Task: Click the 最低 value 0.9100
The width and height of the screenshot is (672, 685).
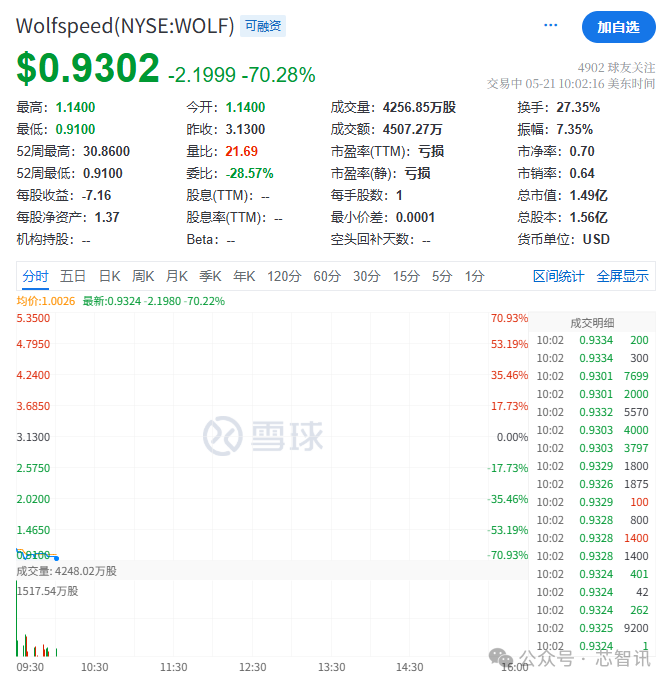Action: pyautogui.click(x=75, y=129)
